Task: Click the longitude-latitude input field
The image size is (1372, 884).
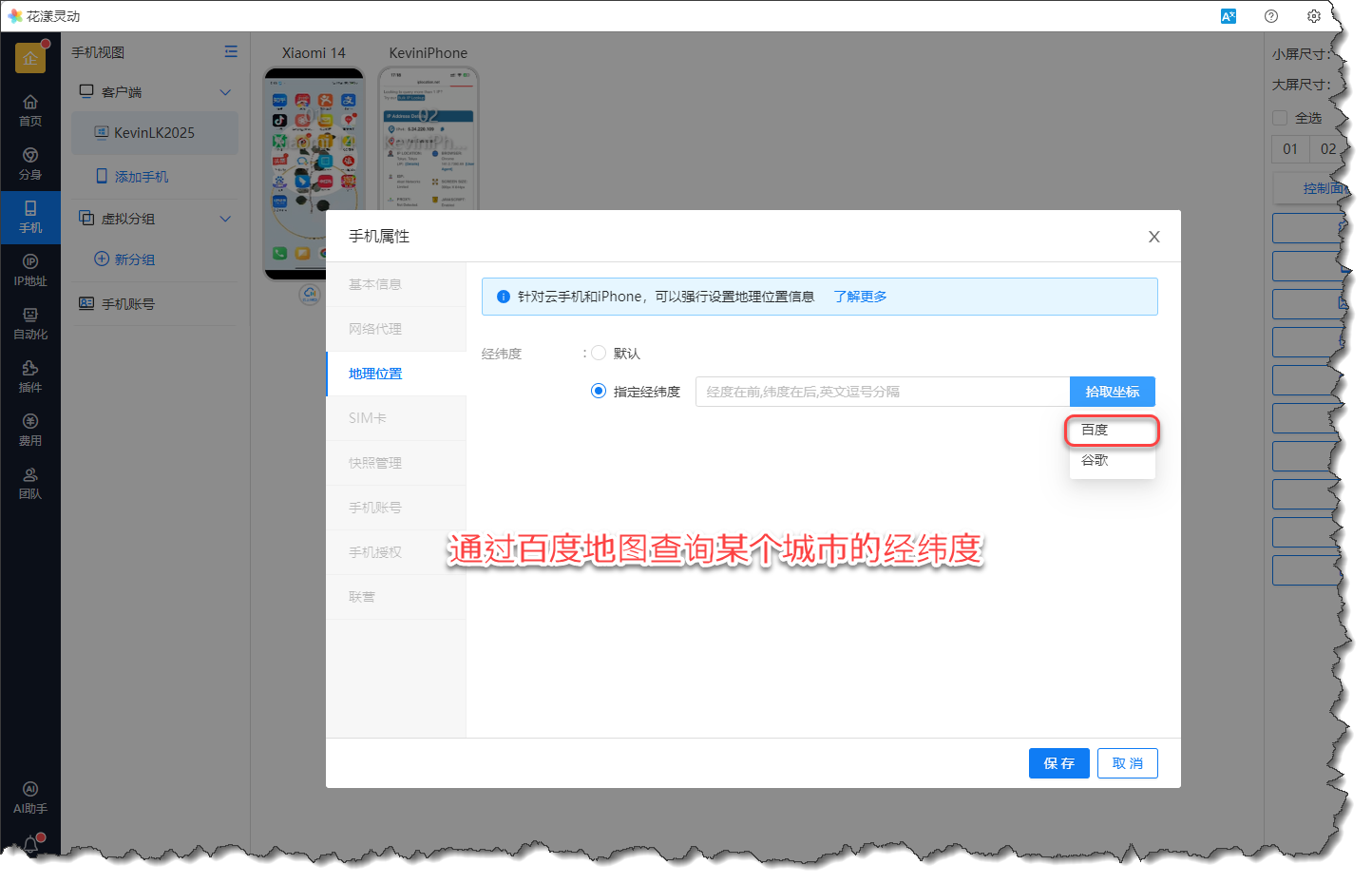Action: (882, 392)
